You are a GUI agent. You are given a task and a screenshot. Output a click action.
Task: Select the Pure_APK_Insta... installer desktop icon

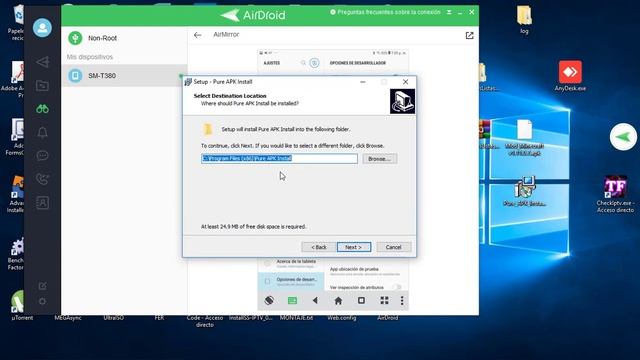click(x=525, y=191)
